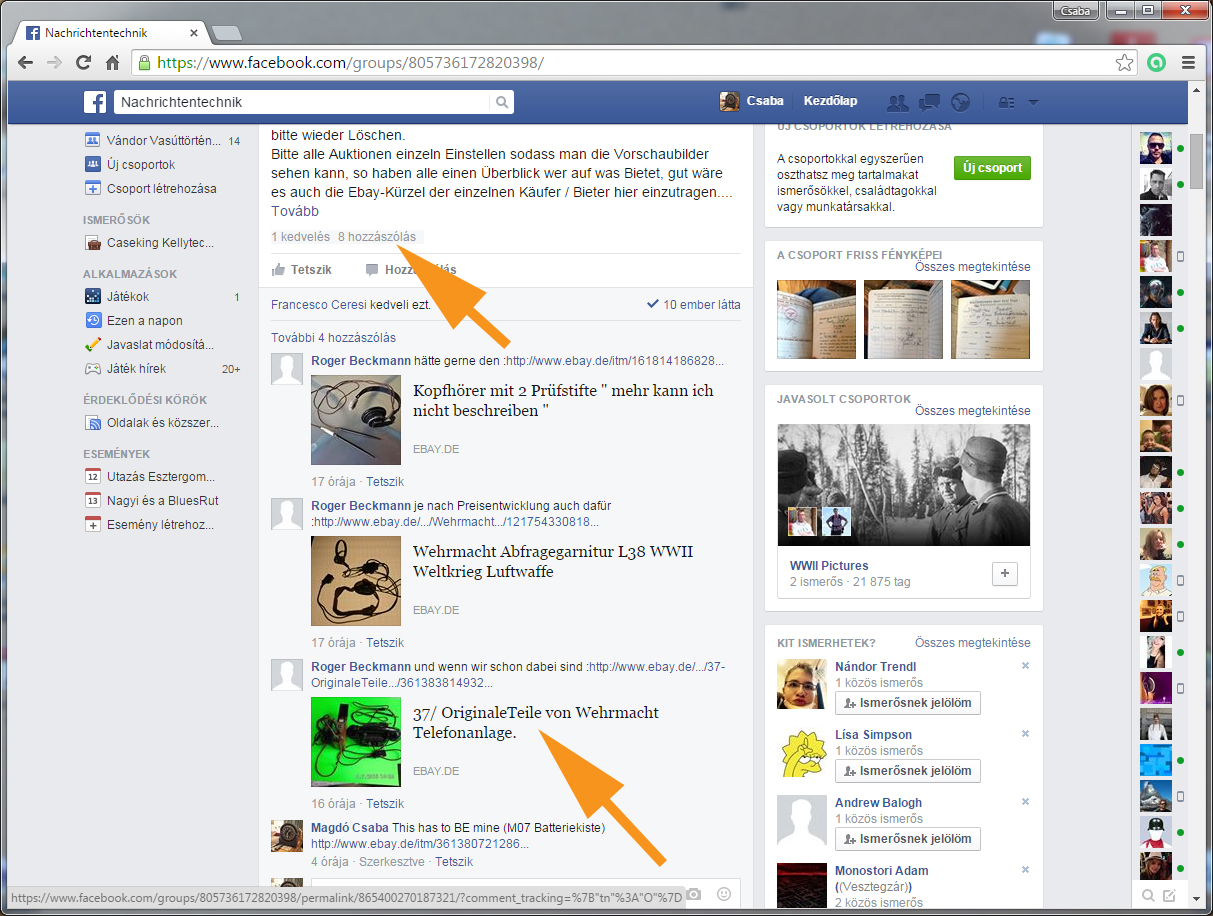Viewport: 1213px width, 916px height.
Task: Click the privacy shortcuts lock icon
Action: [1006, 102]
